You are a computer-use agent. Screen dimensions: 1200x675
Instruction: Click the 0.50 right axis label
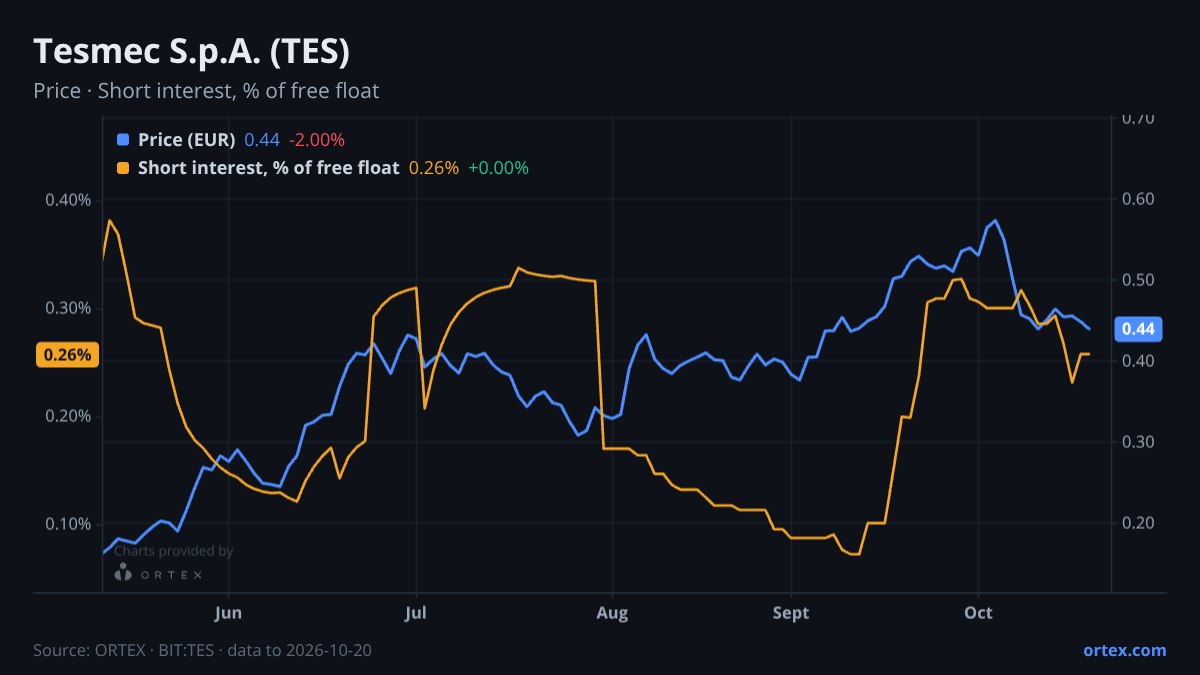click(x=1138, y=280)
